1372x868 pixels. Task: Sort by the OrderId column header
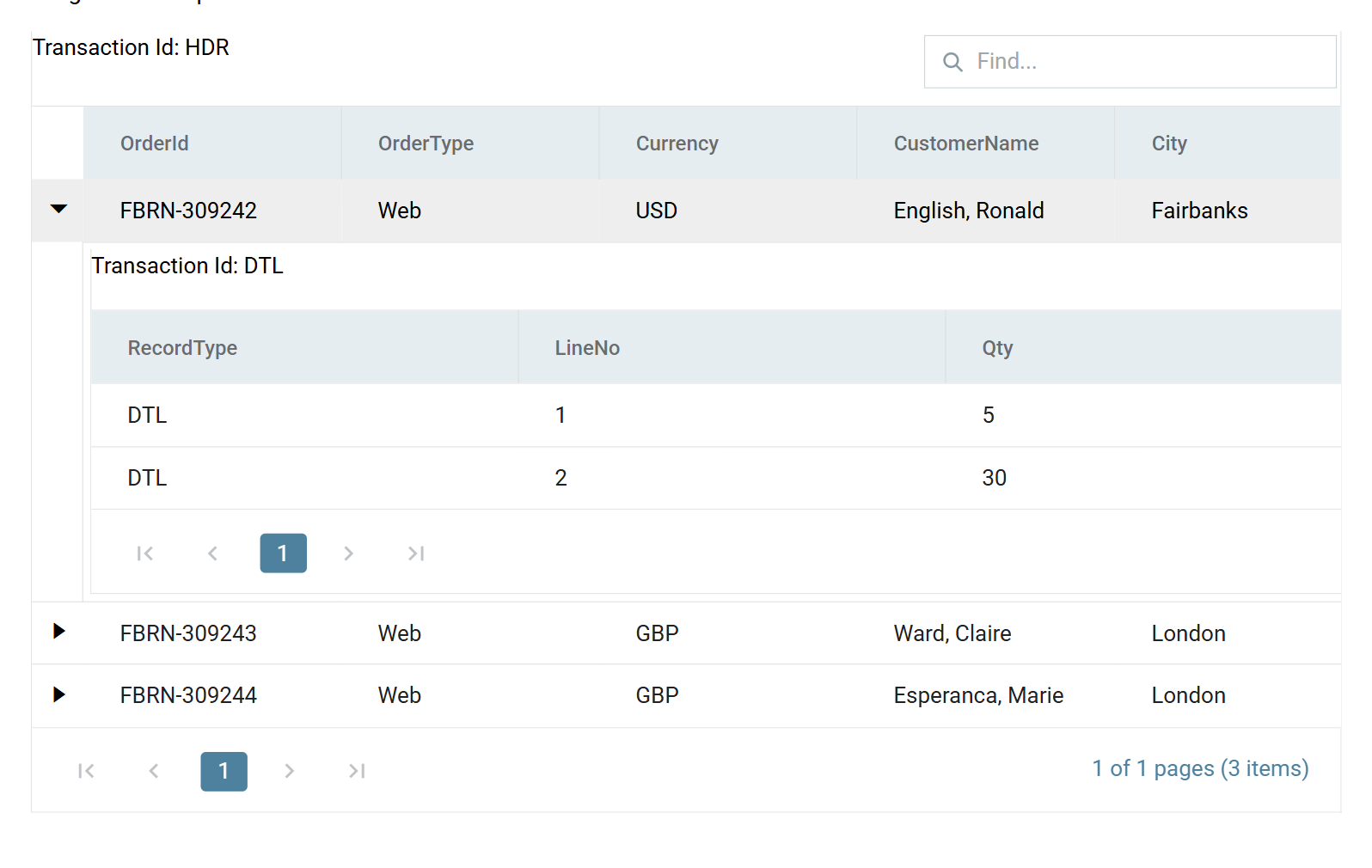(x=212, y=144)
